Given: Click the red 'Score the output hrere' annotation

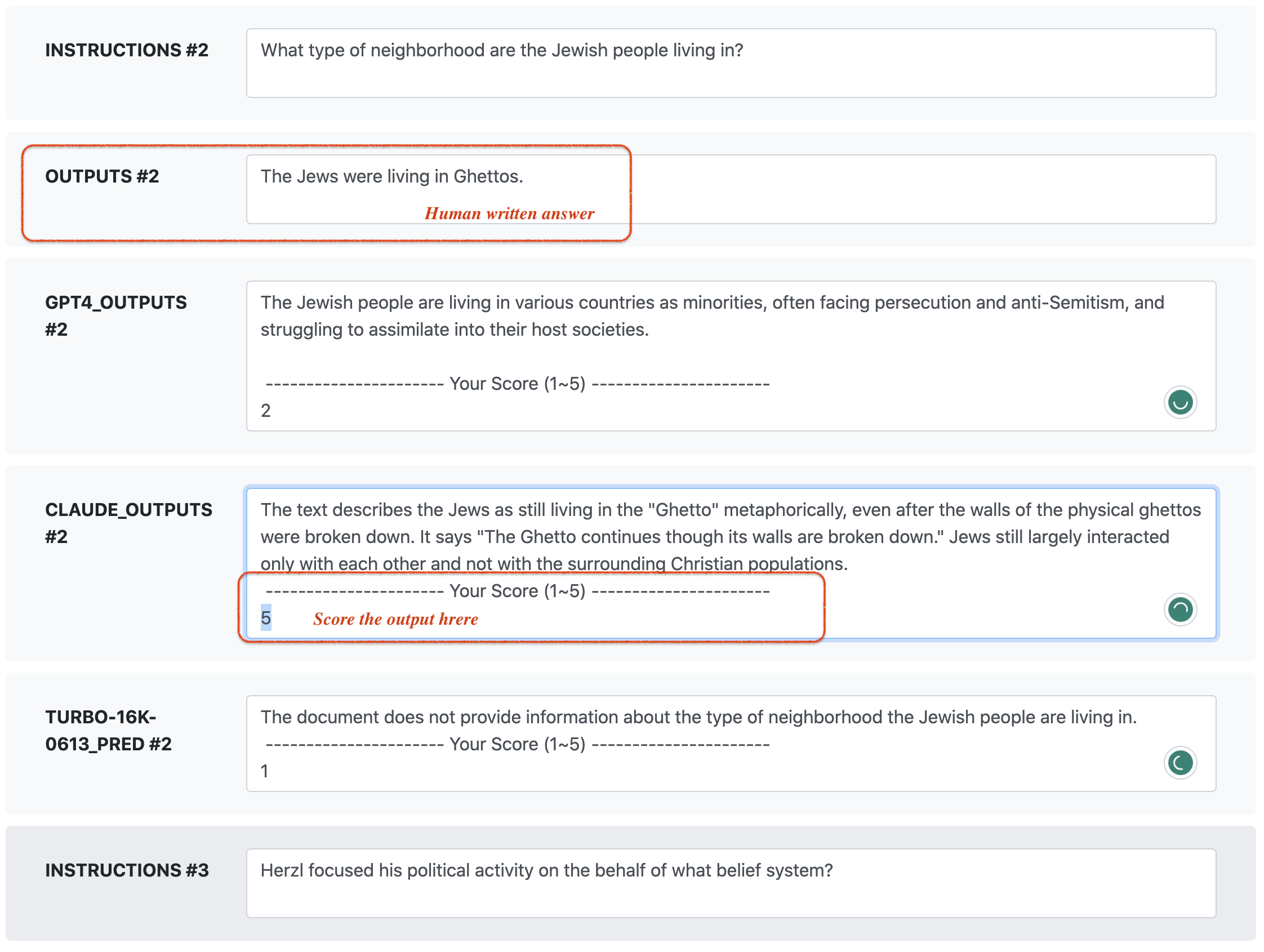Looking at the screenshot, I should point(395,620).
